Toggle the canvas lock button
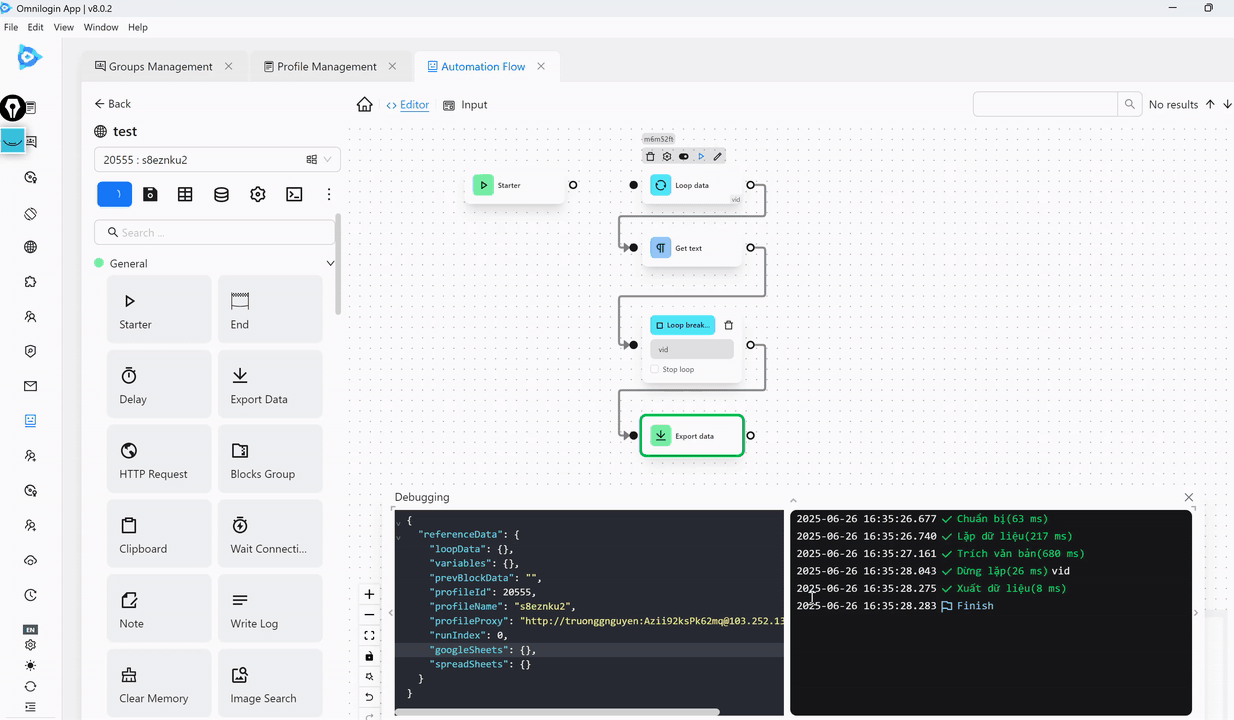The height and width of the screenshot is (720, 1234). pos(369,656)
